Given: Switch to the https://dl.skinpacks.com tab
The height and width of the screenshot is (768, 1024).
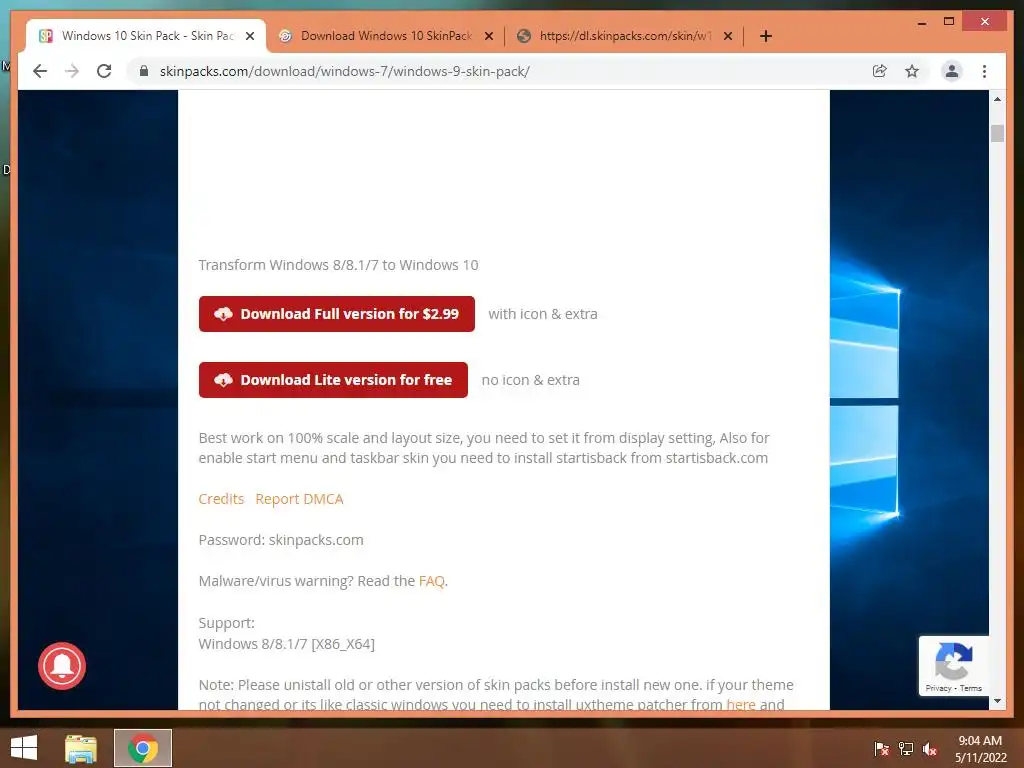Looking at the screenshot, I should [x=624, y=36].
